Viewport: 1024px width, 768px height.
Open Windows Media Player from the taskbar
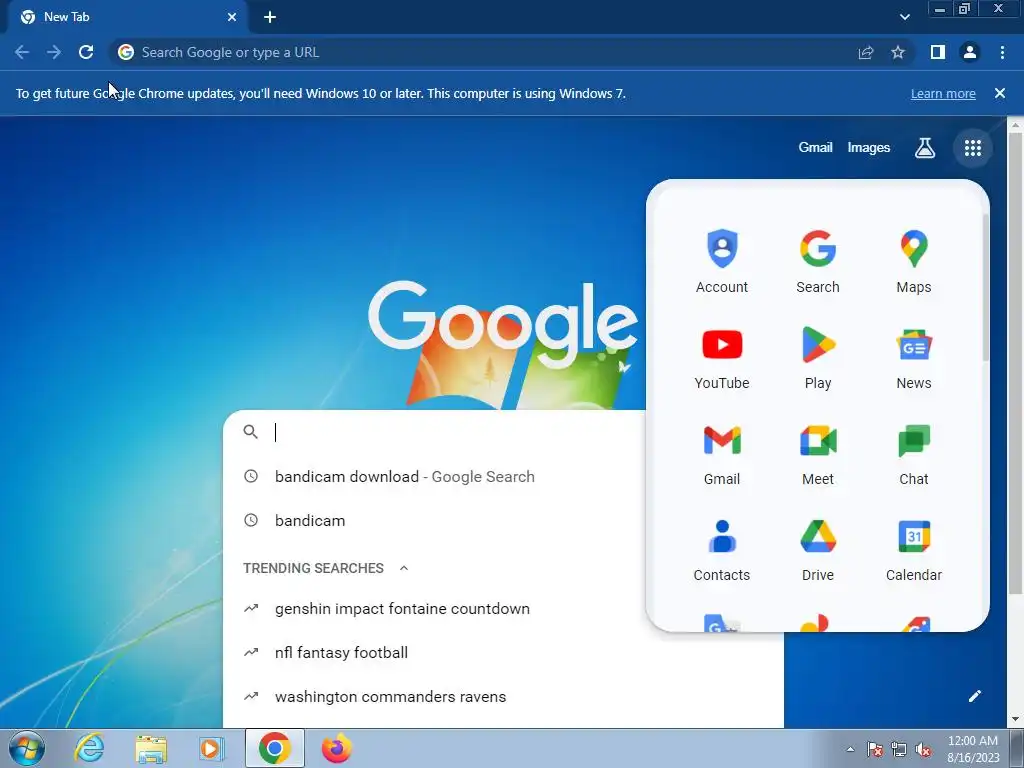(x=212, y=748)
